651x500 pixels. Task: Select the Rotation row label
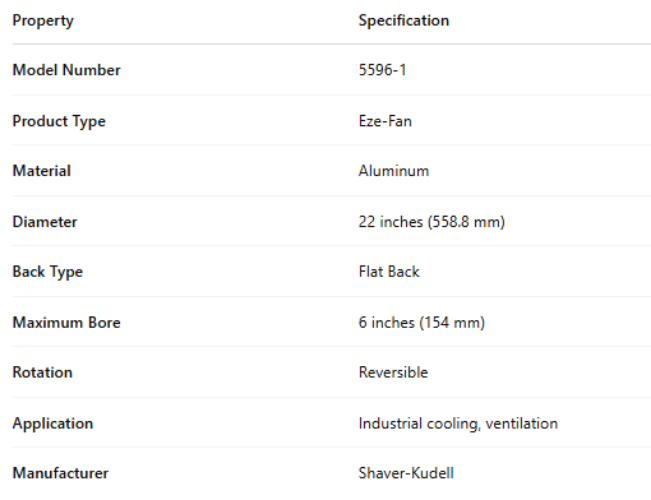click(x=42, y=372)
